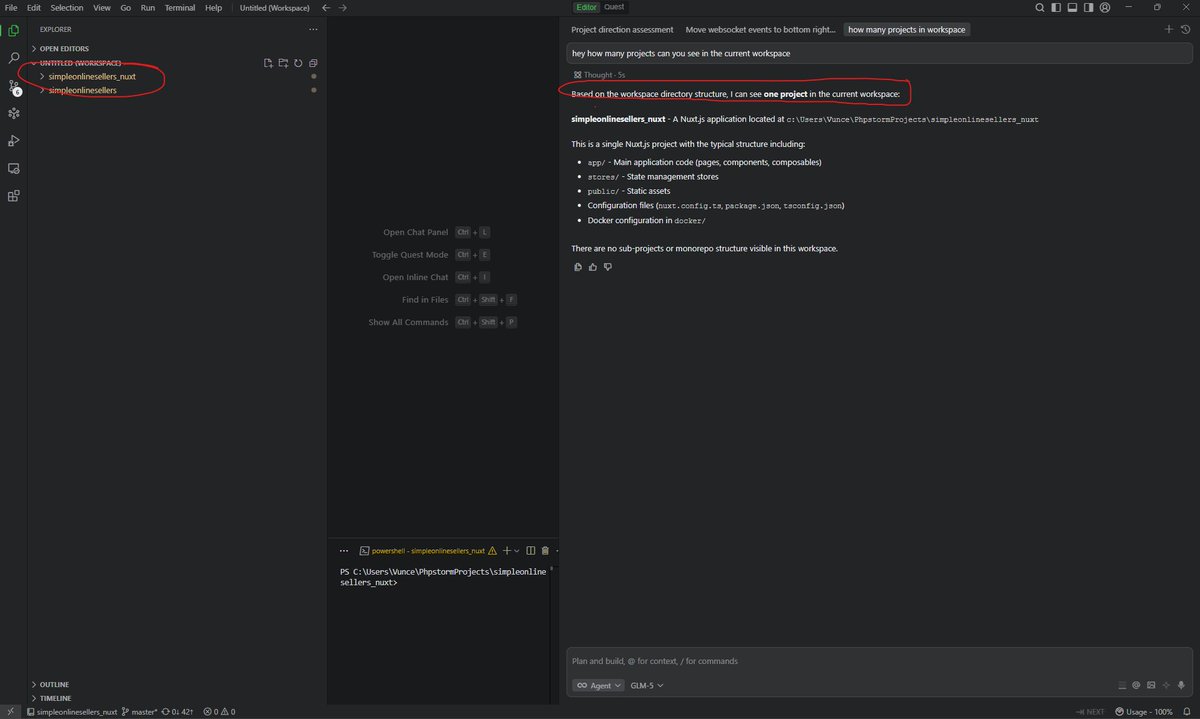Click the search icon in title bar
1200x719 pixels.
click(x=1040, y=7)
